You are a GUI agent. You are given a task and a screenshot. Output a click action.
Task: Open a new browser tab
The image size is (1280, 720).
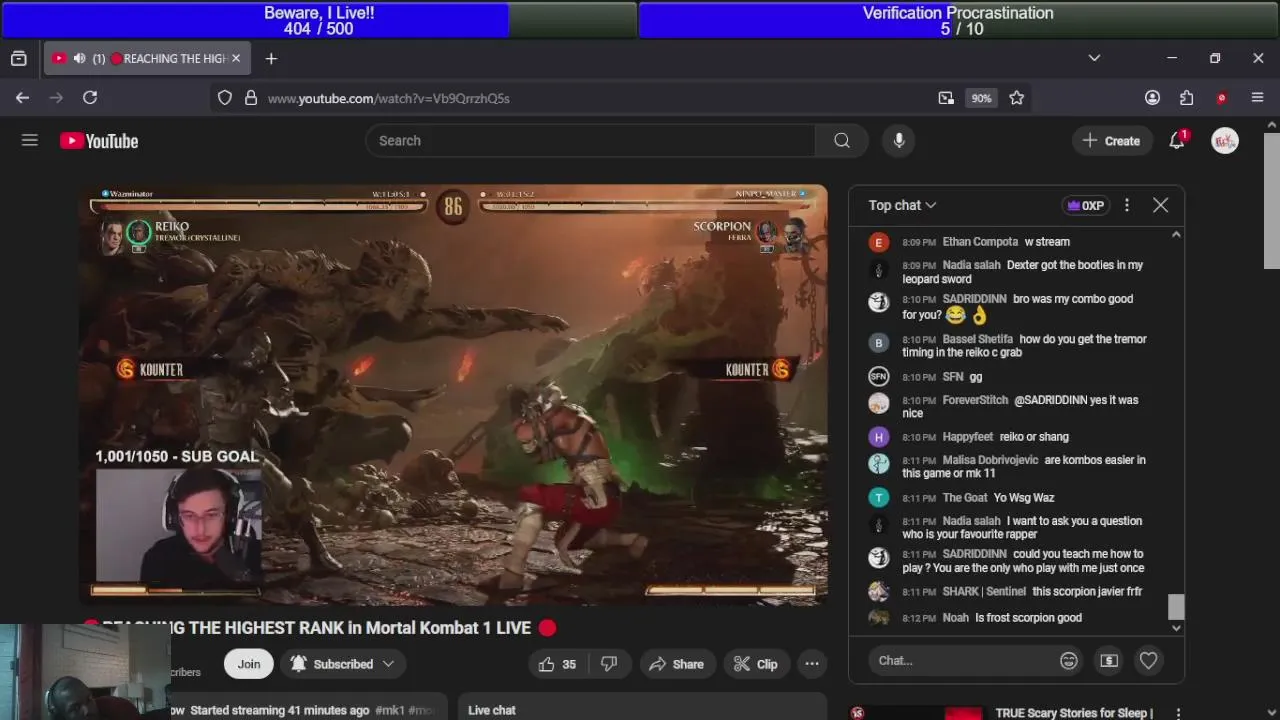[x=271, y=59]
